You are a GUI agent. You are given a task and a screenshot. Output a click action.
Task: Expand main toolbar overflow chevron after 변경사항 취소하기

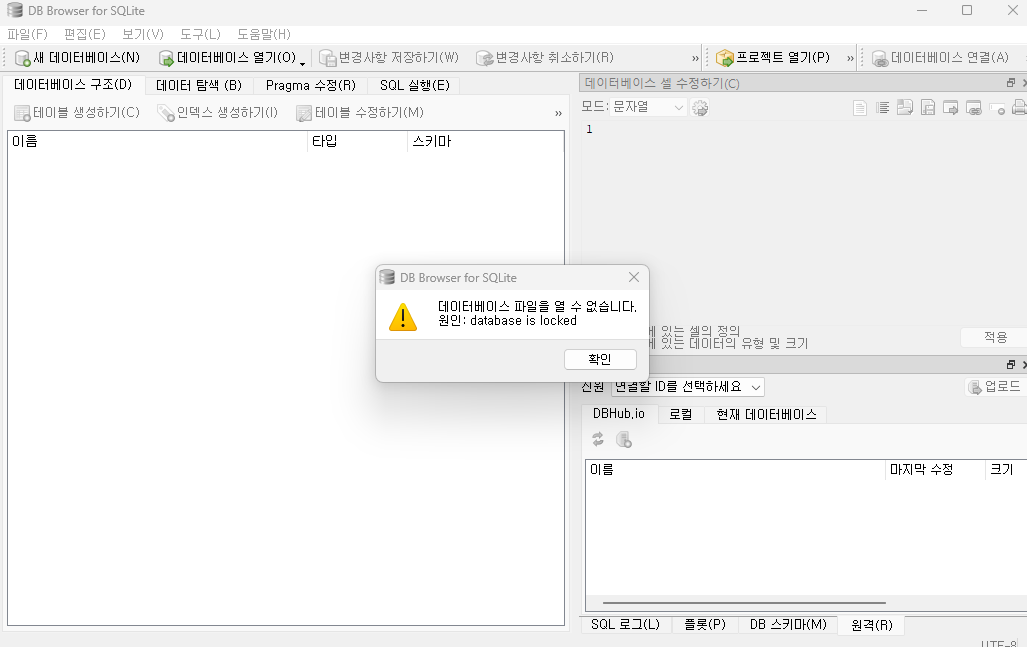tap(695, 58)
